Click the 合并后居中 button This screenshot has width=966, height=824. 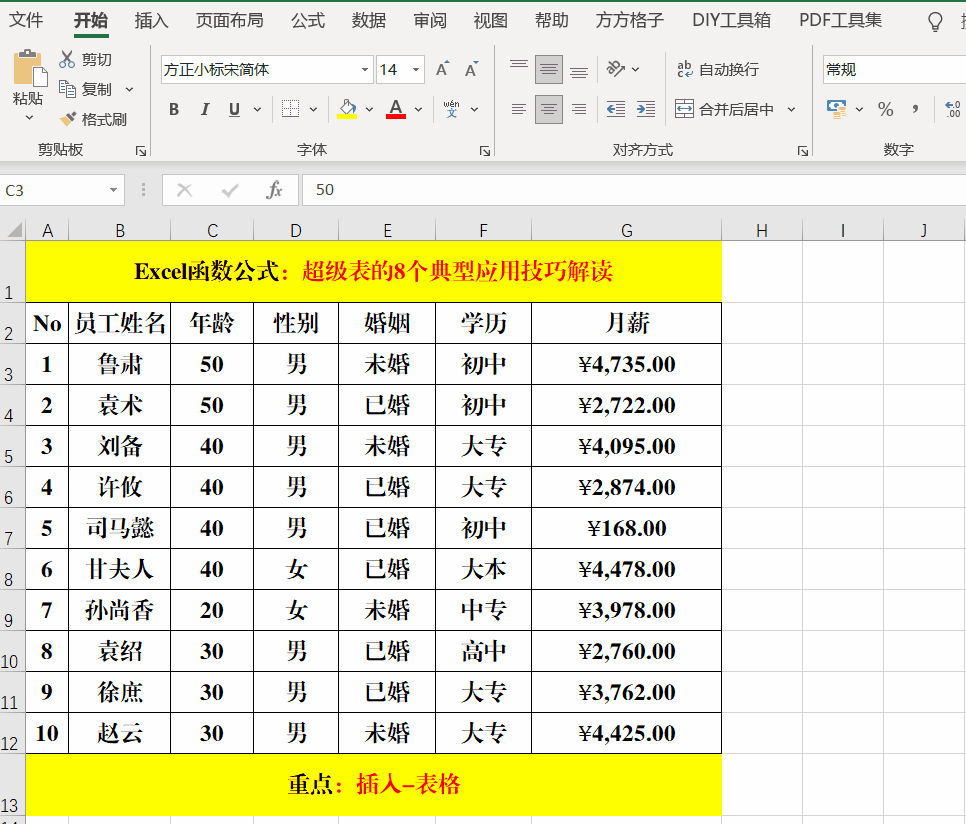pos(724,109)
